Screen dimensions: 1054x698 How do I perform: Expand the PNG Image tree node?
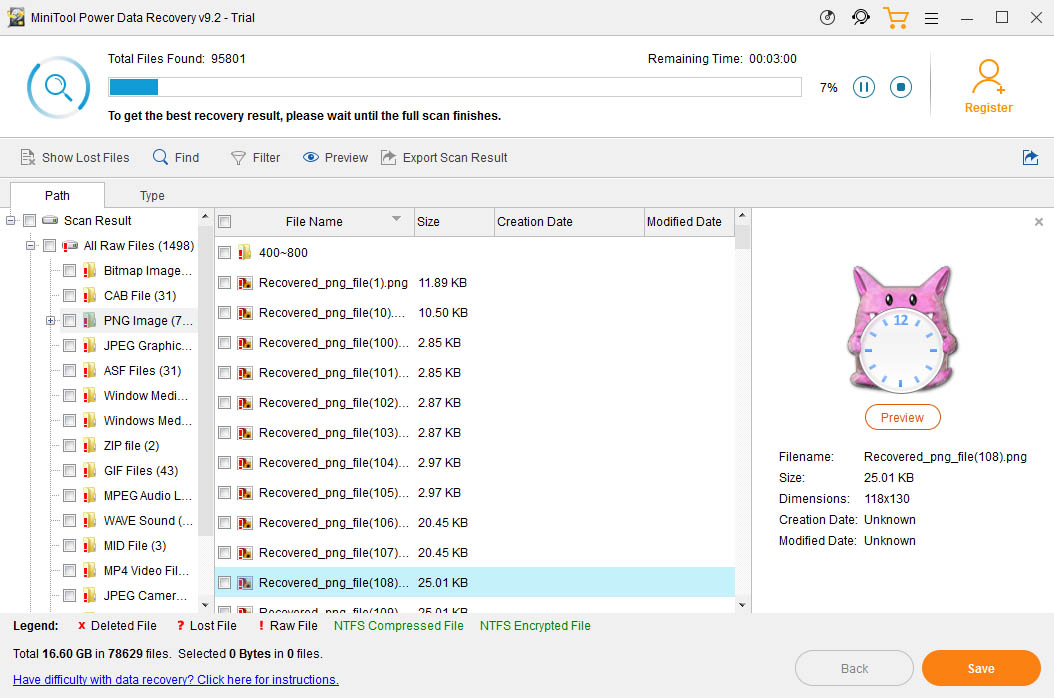(50, 321)
